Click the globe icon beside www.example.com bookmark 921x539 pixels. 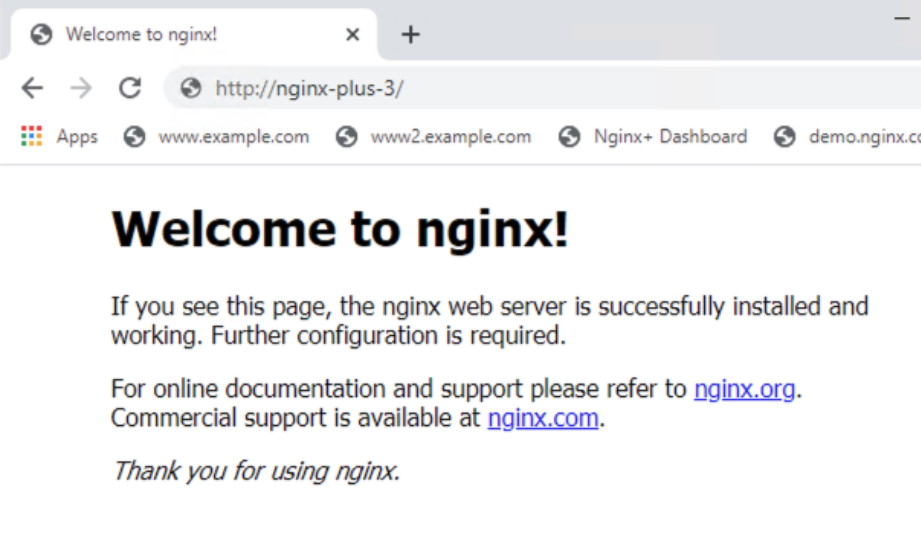(135, 137)
